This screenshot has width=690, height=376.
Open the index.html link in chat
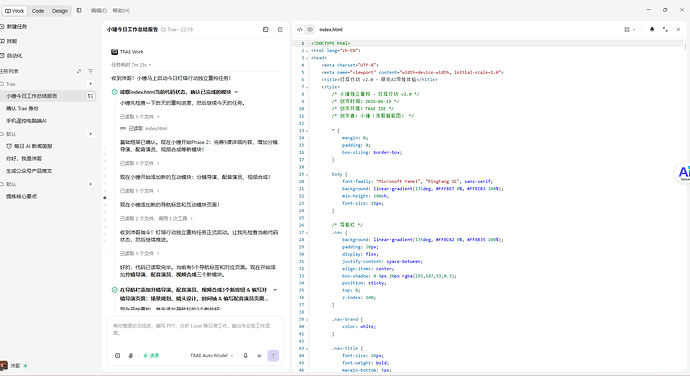coord(156,129)
